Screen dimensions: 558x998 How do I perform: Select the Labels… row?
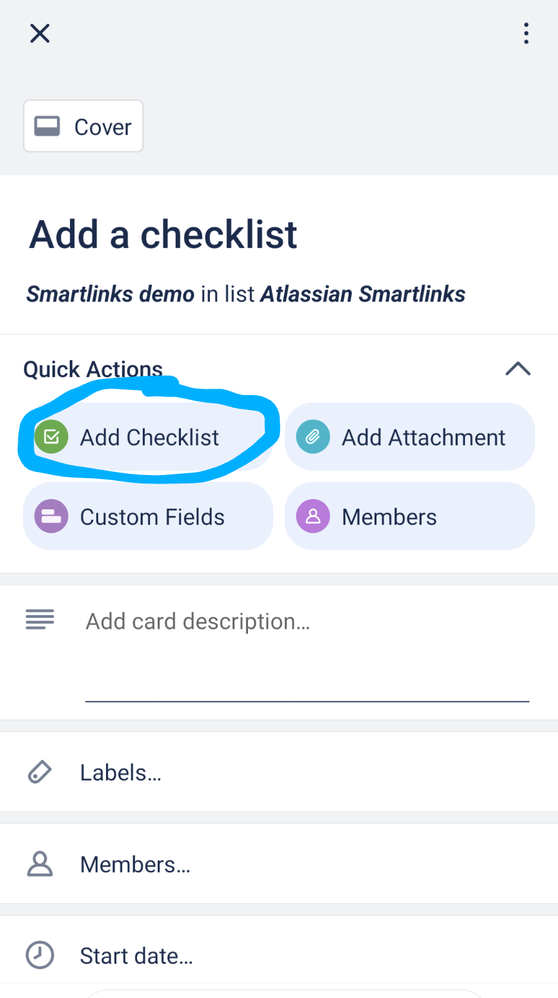click(x=279, y=772)
